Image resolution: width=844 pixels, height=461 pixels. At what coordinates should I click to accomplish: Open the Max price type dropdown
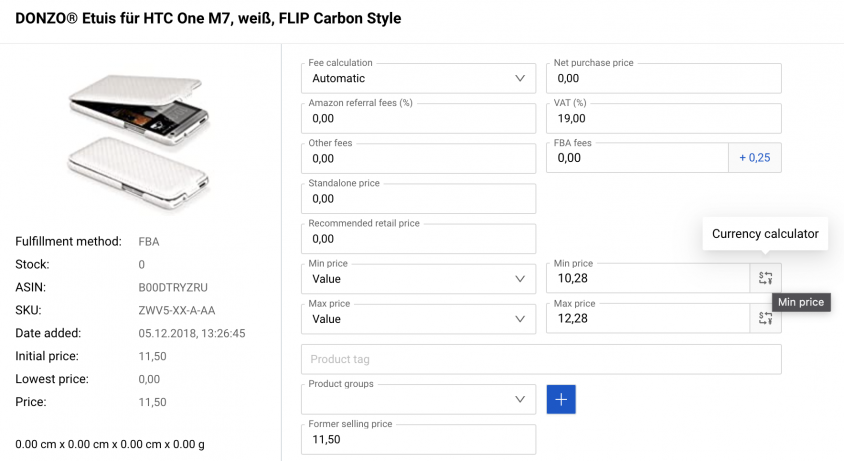pos(418,319)
